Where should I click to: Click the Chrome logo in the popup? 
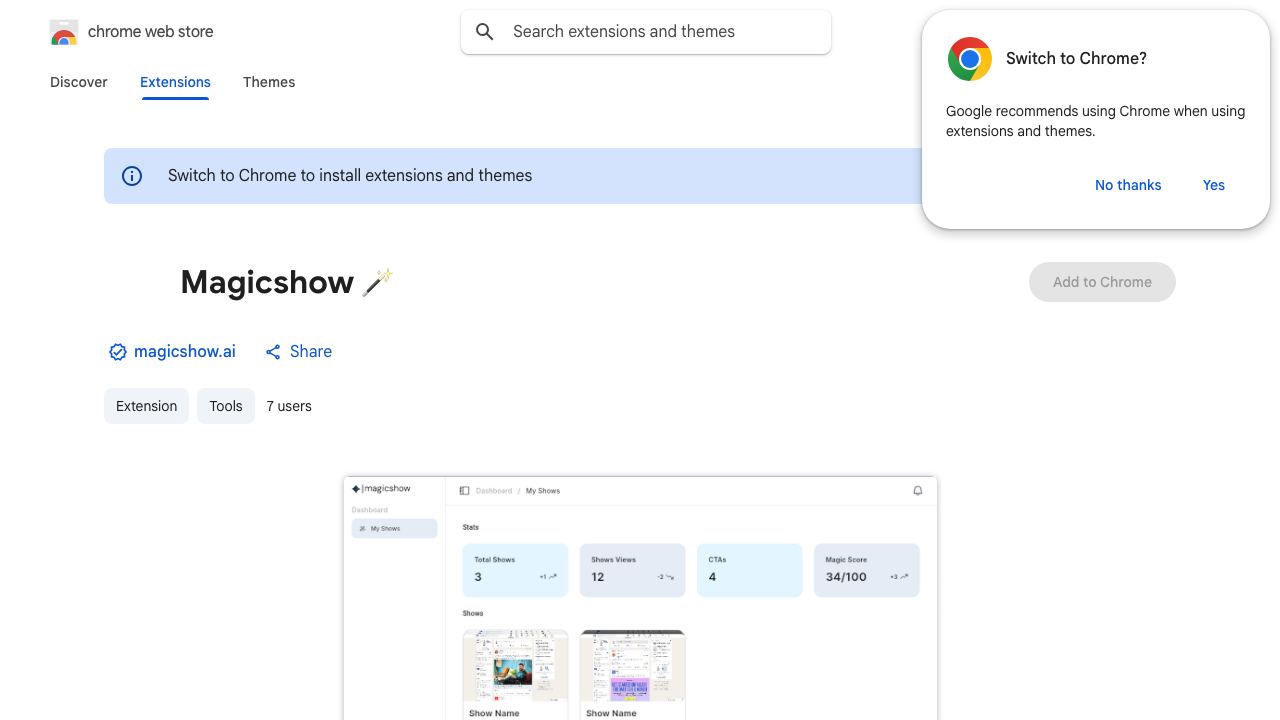click(x=969, y=59)
